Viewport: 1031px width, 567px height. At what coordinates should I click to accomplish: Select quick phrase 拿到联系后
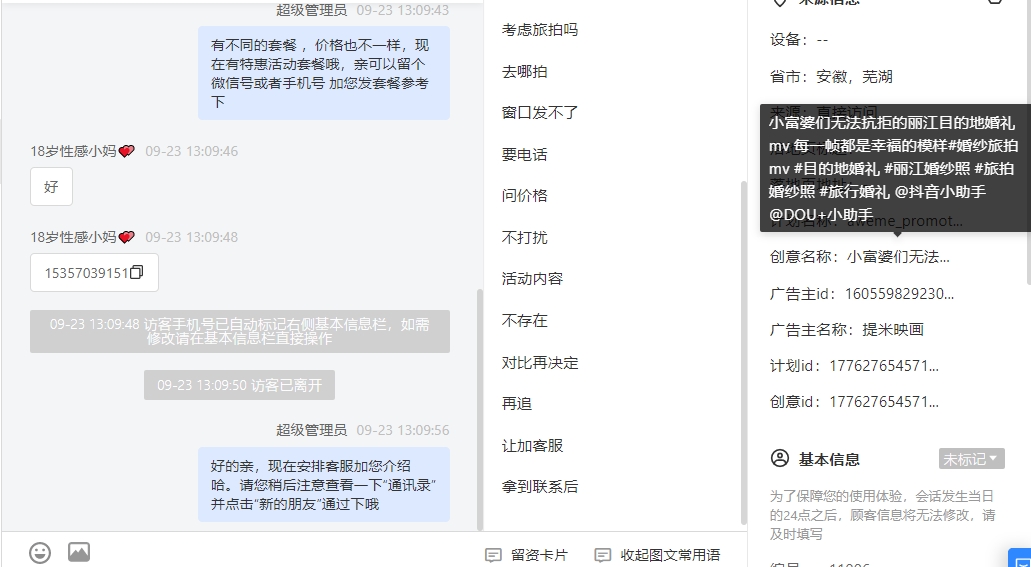click(540, 486)
